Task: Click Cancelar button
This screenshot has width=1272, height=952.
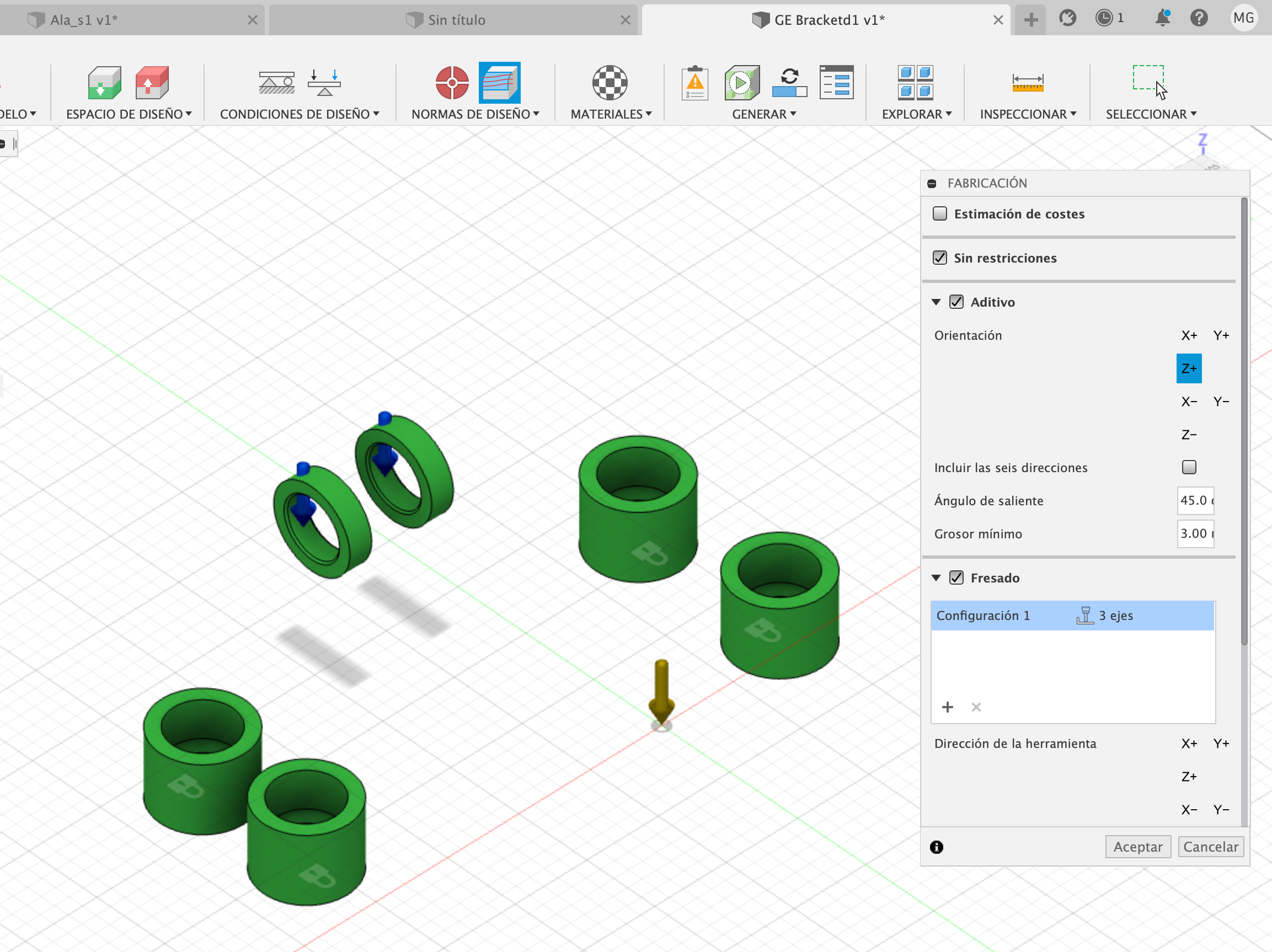Action: tap(1210, 847)
